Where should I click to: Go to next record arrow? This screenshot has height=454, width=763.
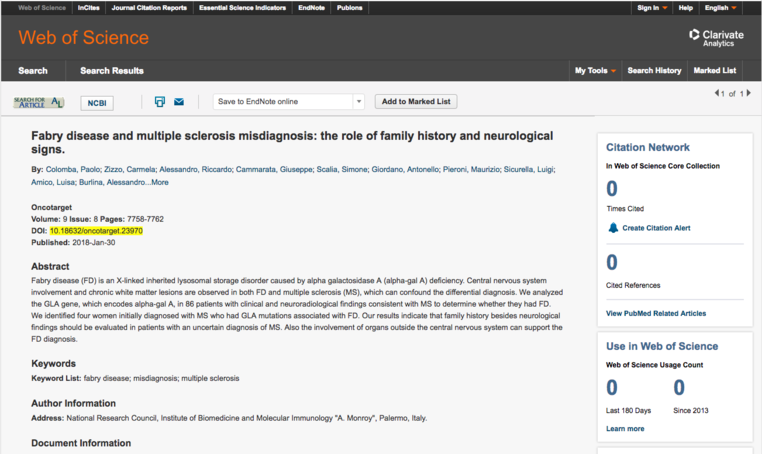coord(748,93)
